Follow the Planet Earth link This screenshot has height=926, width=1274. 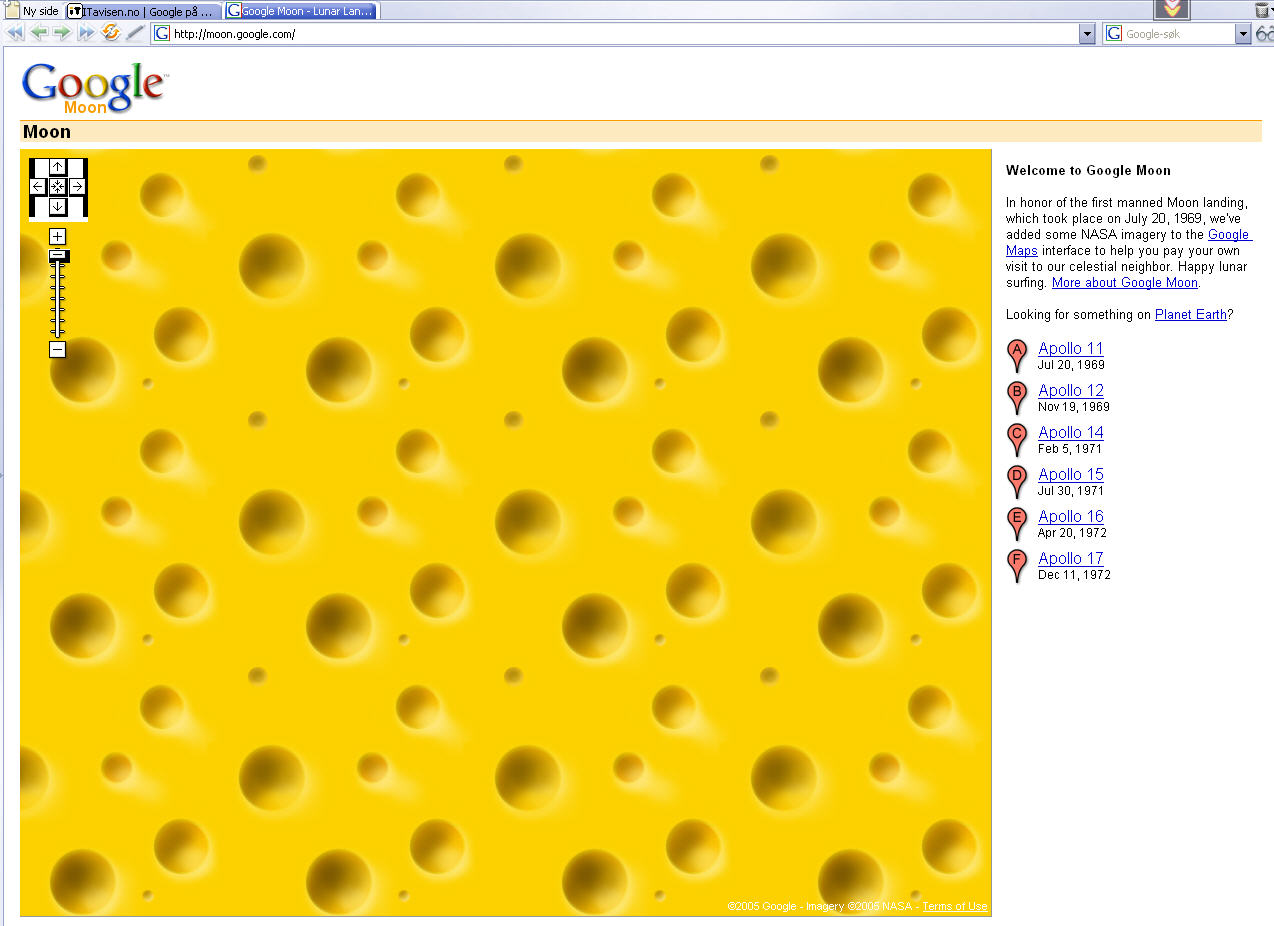[1190, 314]
